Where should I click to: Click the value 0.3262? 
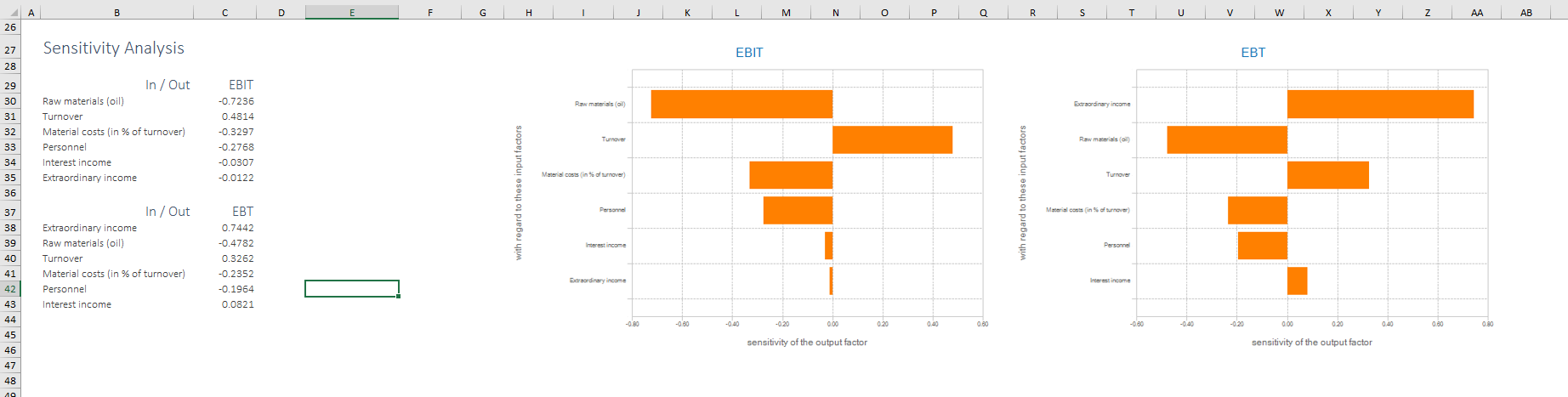[237, 258]
